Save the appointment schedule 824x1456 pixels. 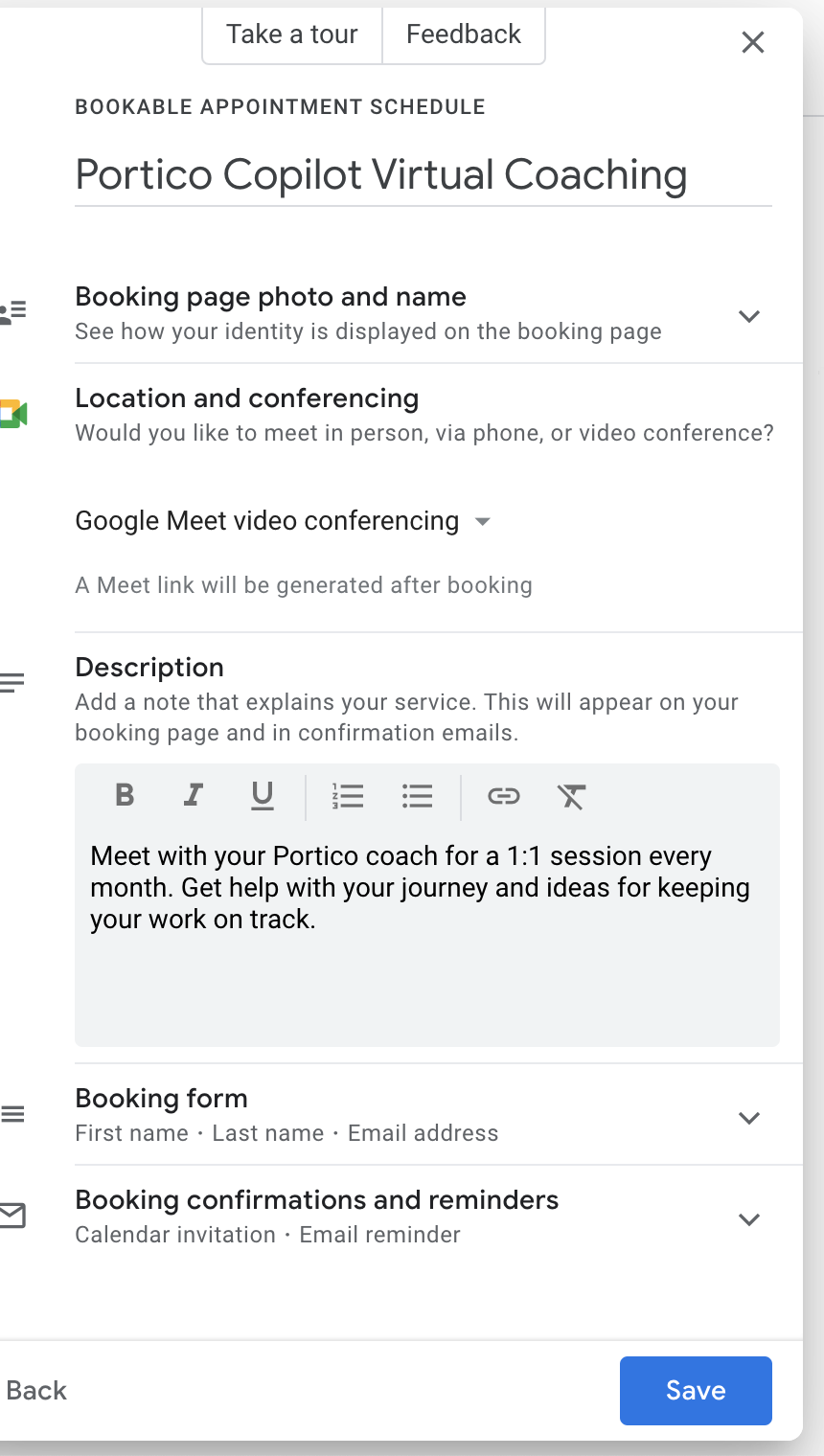(x=696, y=1390)
